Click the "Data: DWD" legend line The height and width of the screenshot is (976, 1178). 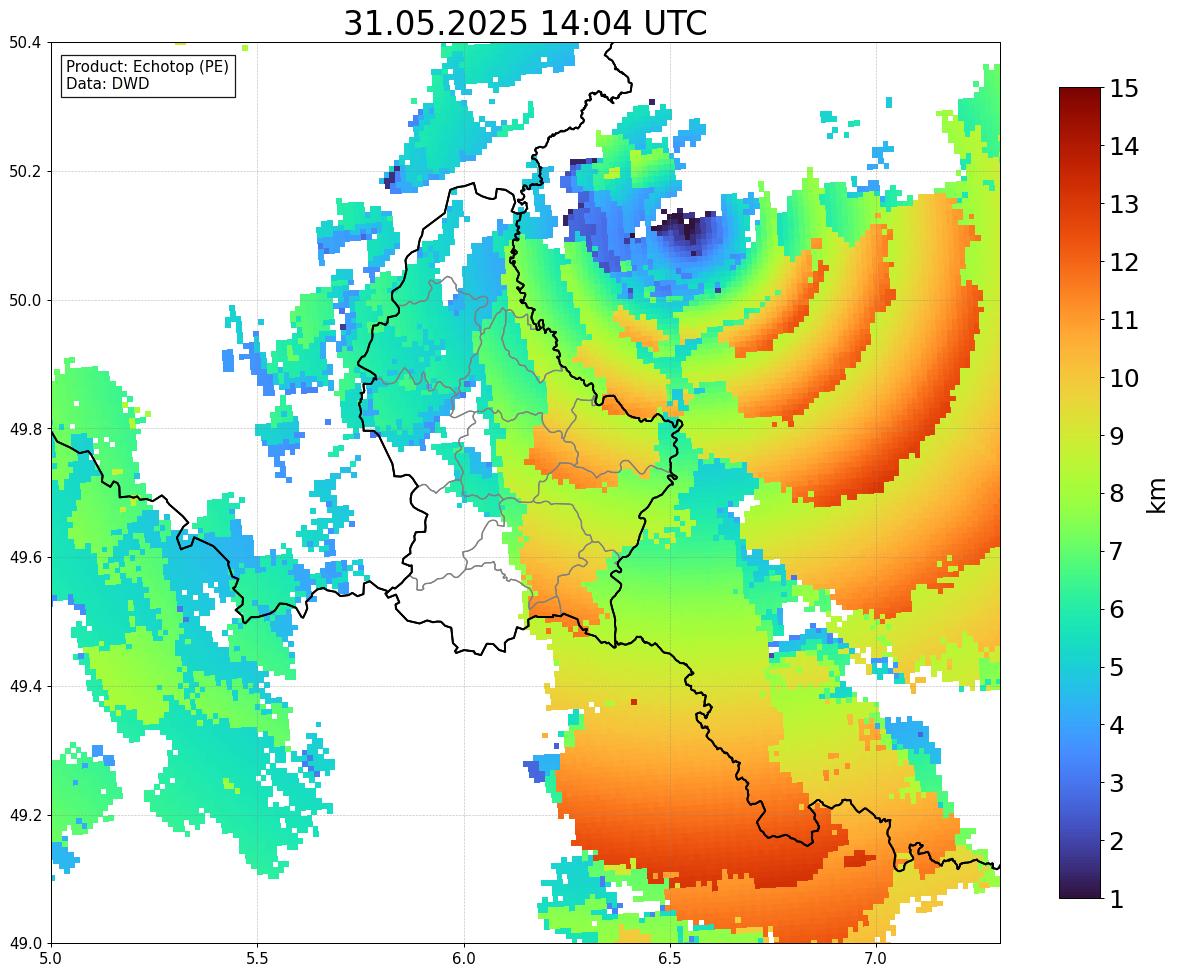click(107, 83)
